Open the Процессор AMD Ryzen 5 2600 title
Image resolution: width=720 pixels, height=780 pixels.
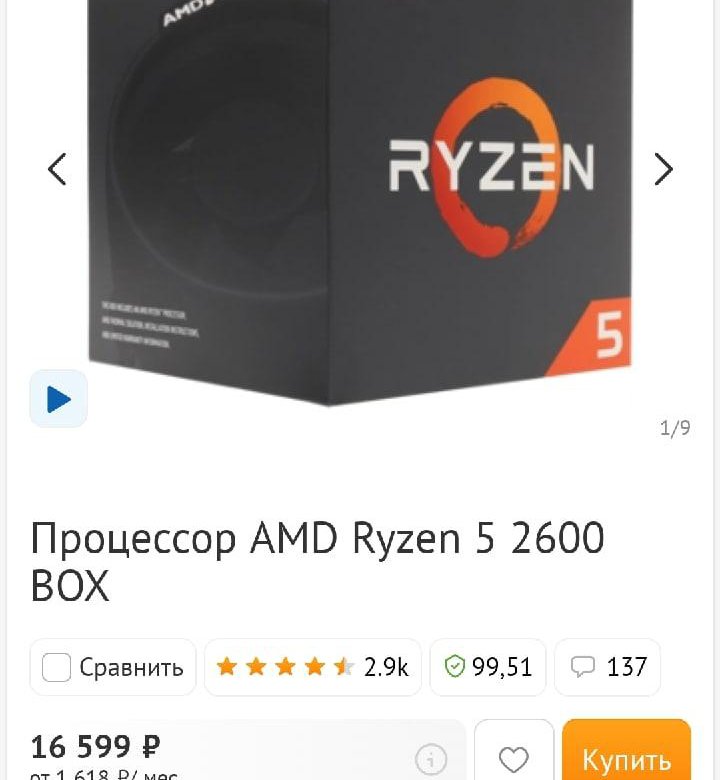coord(317,561)
